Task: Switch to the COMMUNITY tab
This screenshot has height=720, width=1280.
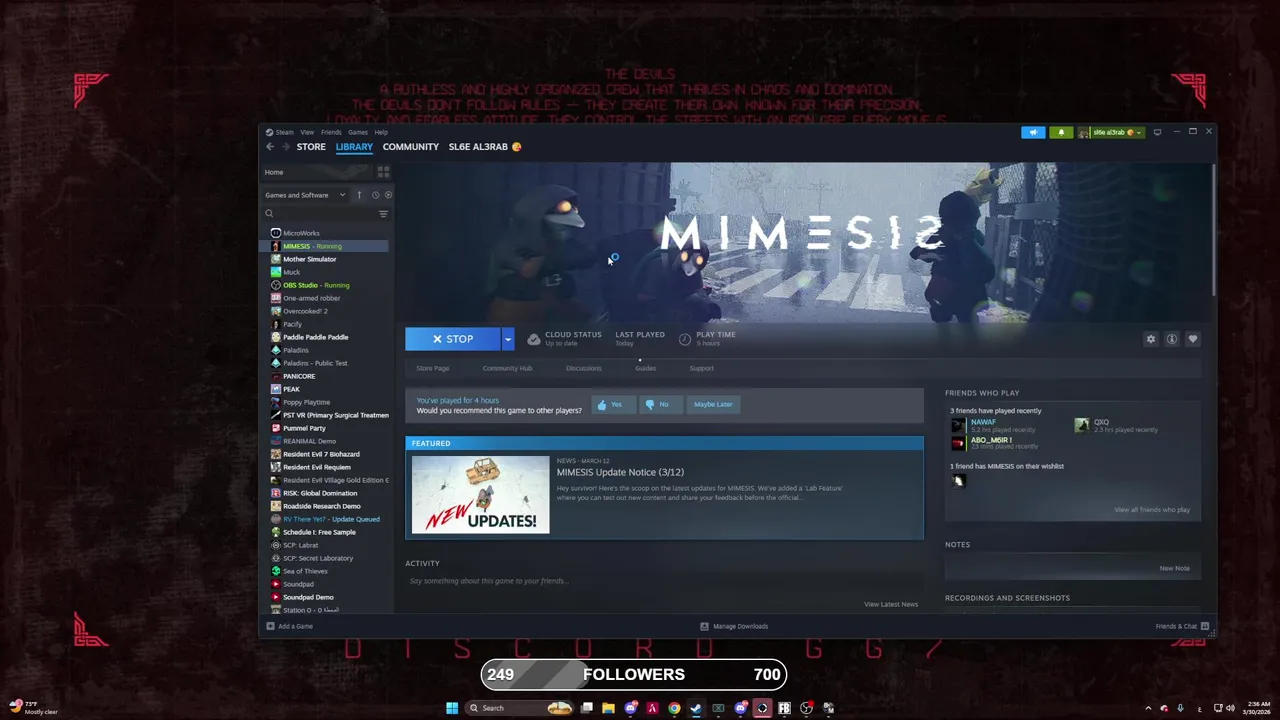Action: coord(411,147)
